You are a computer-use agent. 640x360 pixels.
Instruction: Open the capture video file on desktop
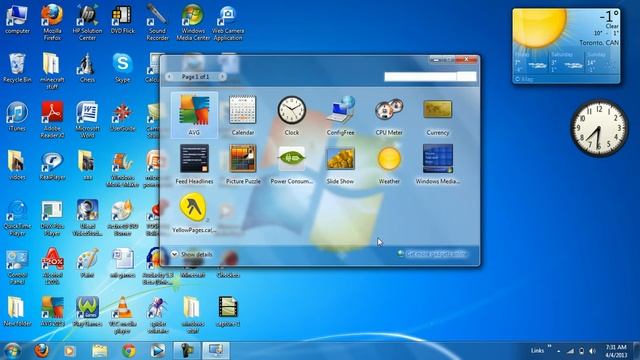click(228, 312)
